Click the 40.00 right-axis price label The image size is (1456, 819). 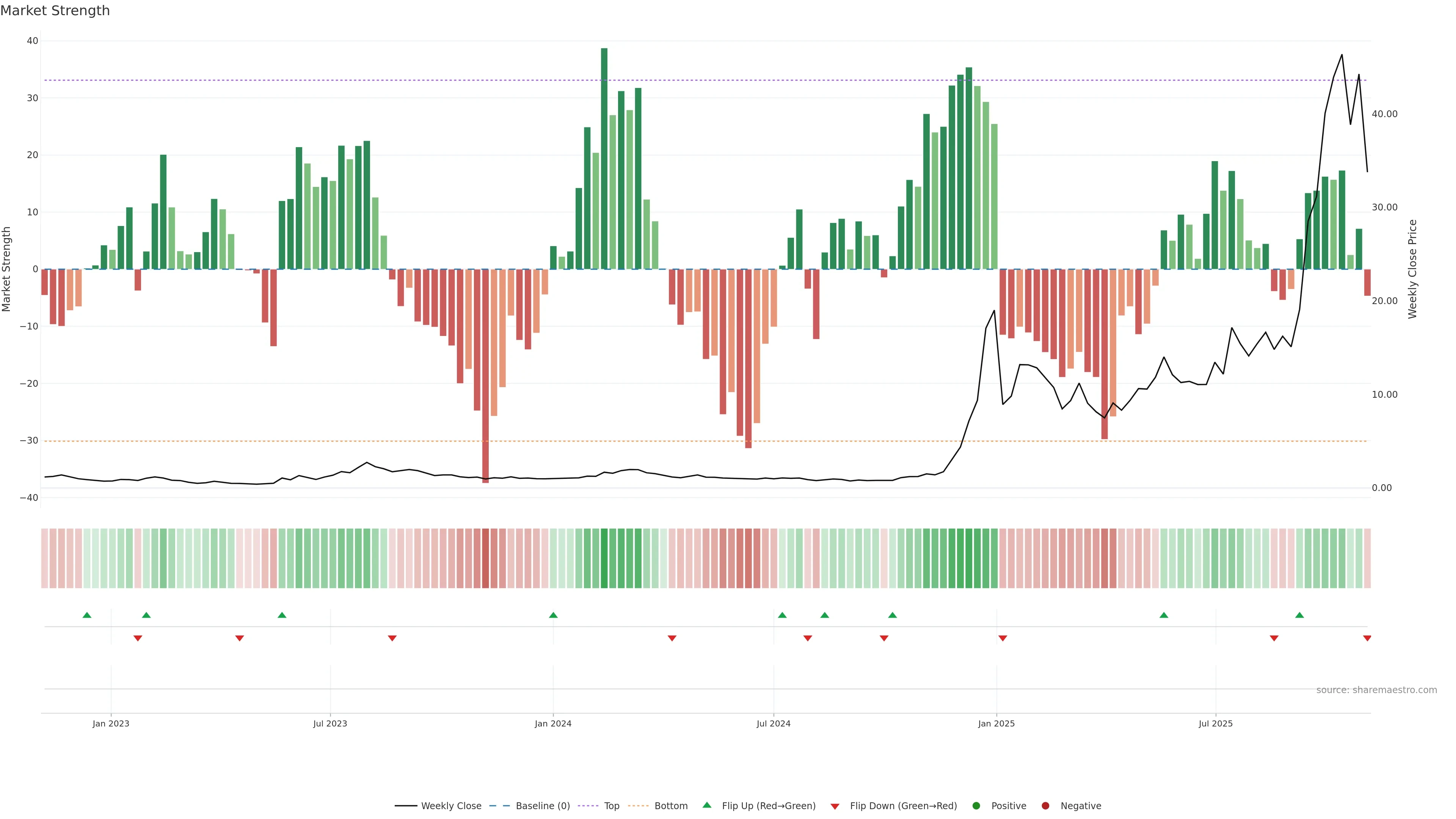tap(1384, 114)
